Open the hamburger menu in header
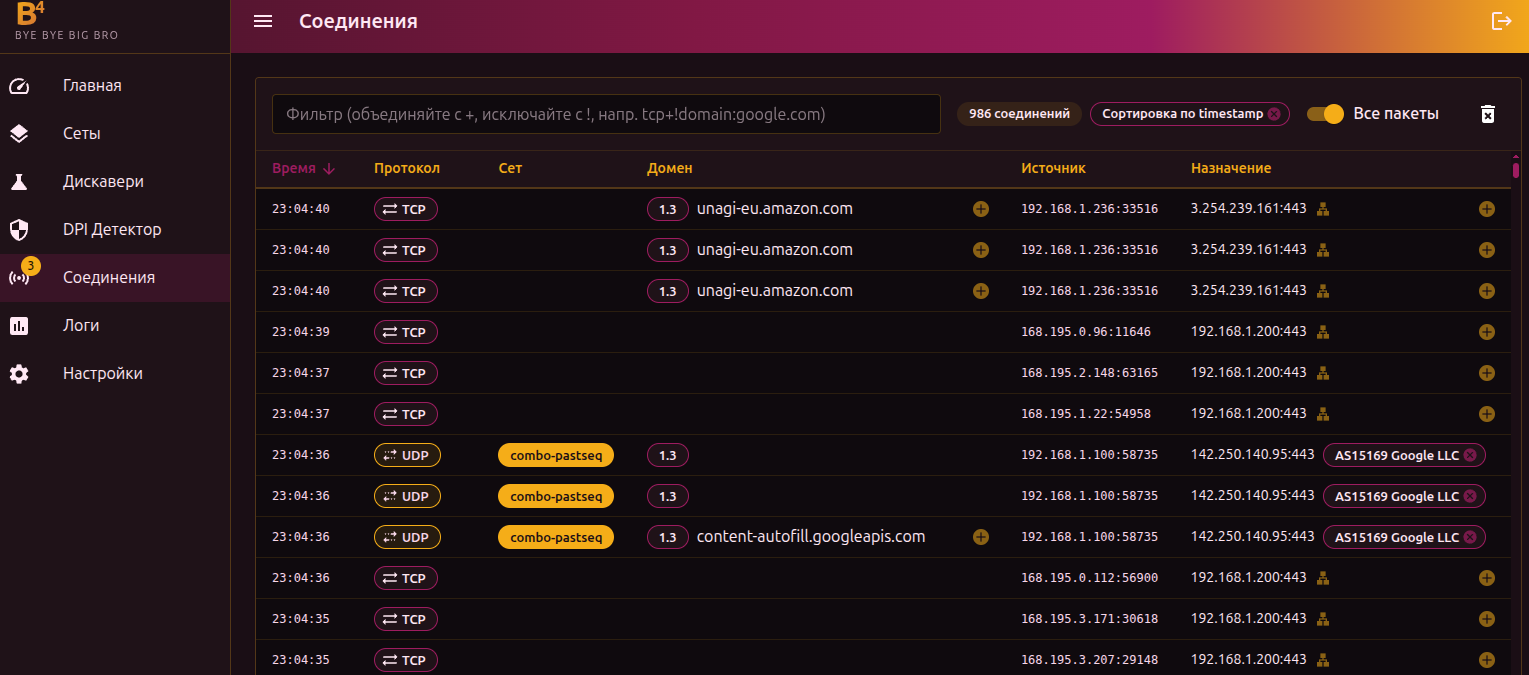Viewport: 1529px width, 675px height. click(x=263, y=21)
